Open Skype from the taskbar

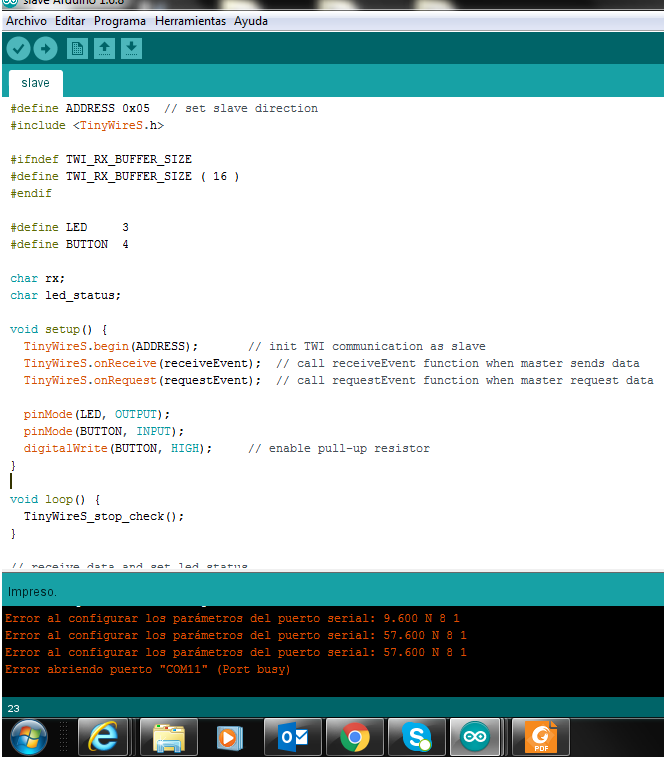point(417,738)
